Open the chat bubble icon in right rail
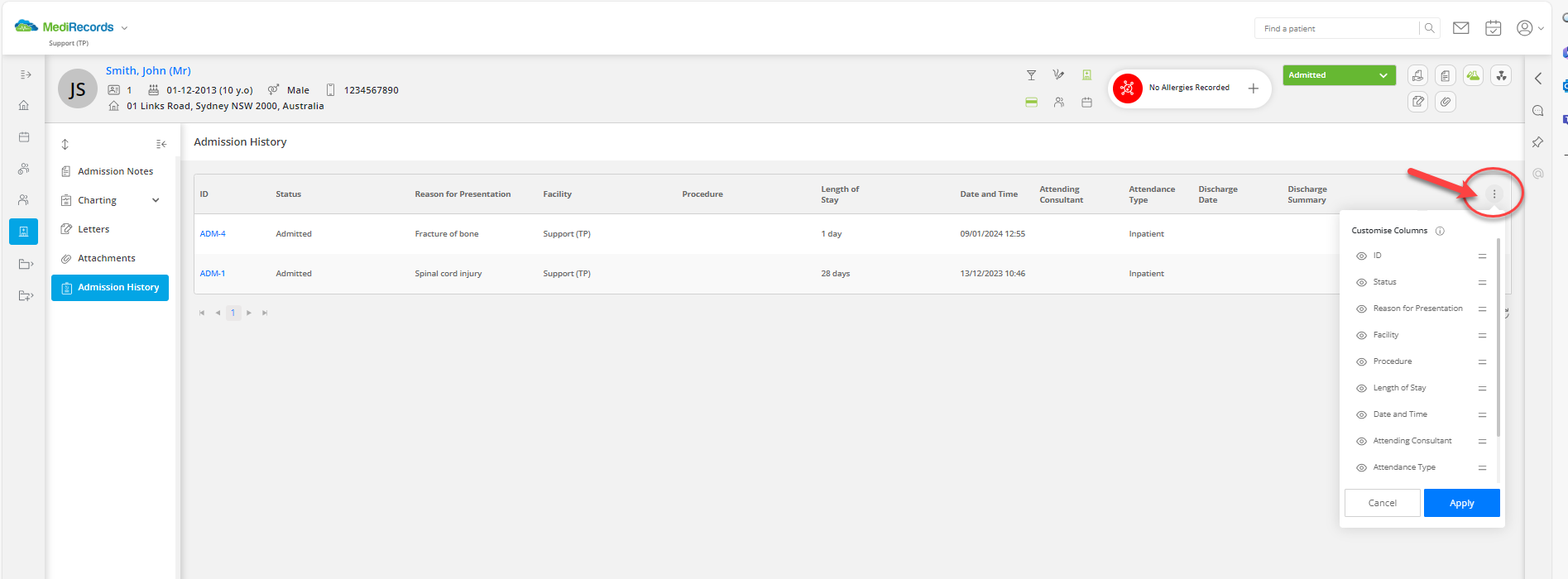1568x579 pixels. tap(1538, 111)
